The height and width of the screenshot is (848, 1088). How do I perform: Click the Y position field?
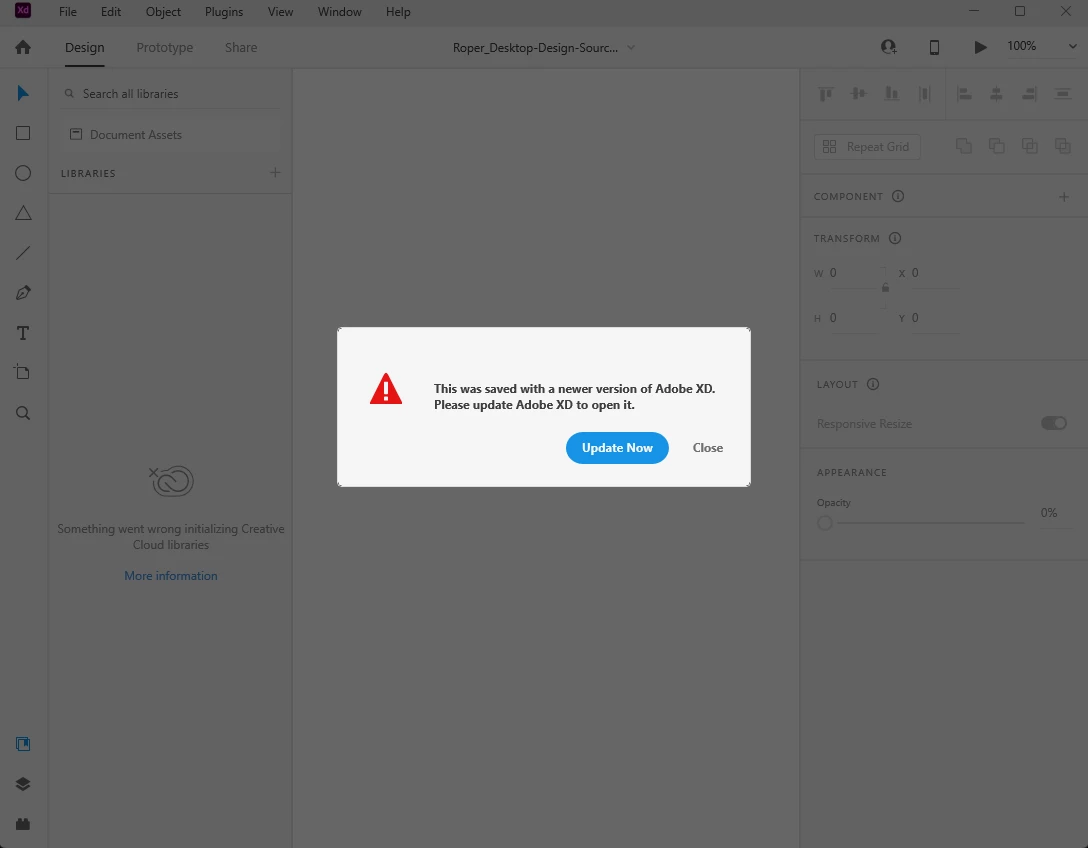(935, 318)
